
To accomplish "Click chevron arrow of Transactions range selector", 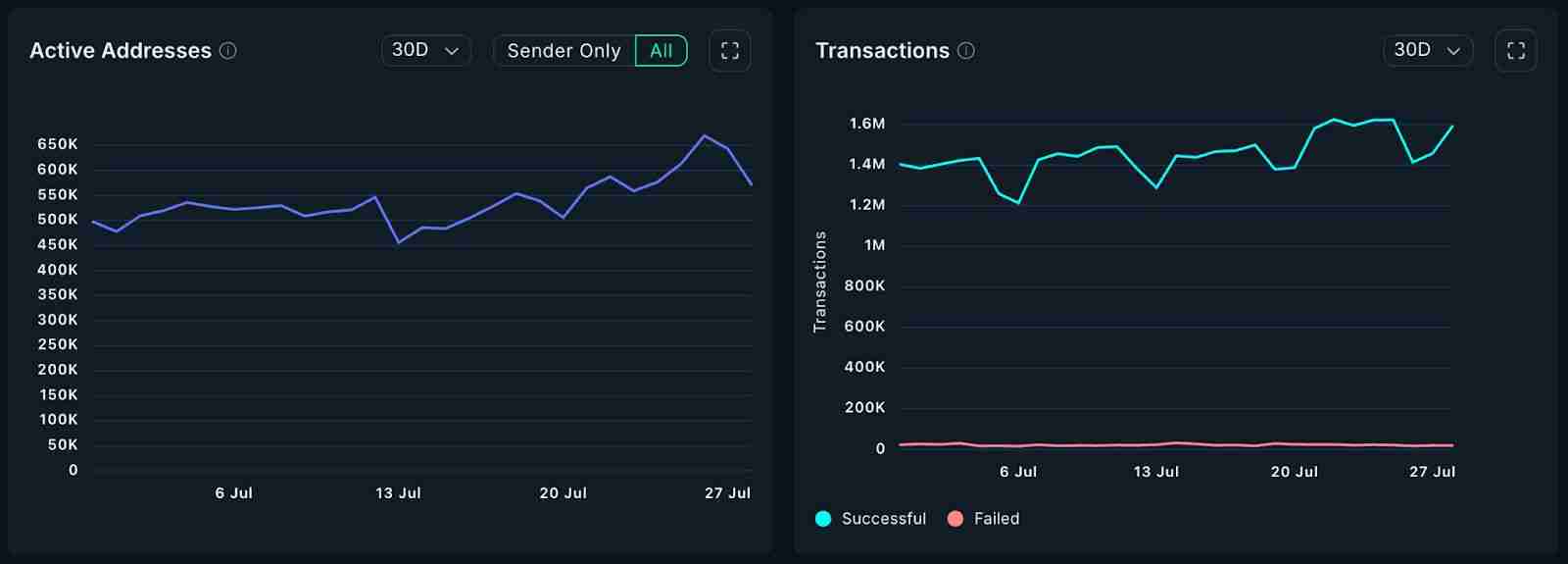I will [1453, 51].
